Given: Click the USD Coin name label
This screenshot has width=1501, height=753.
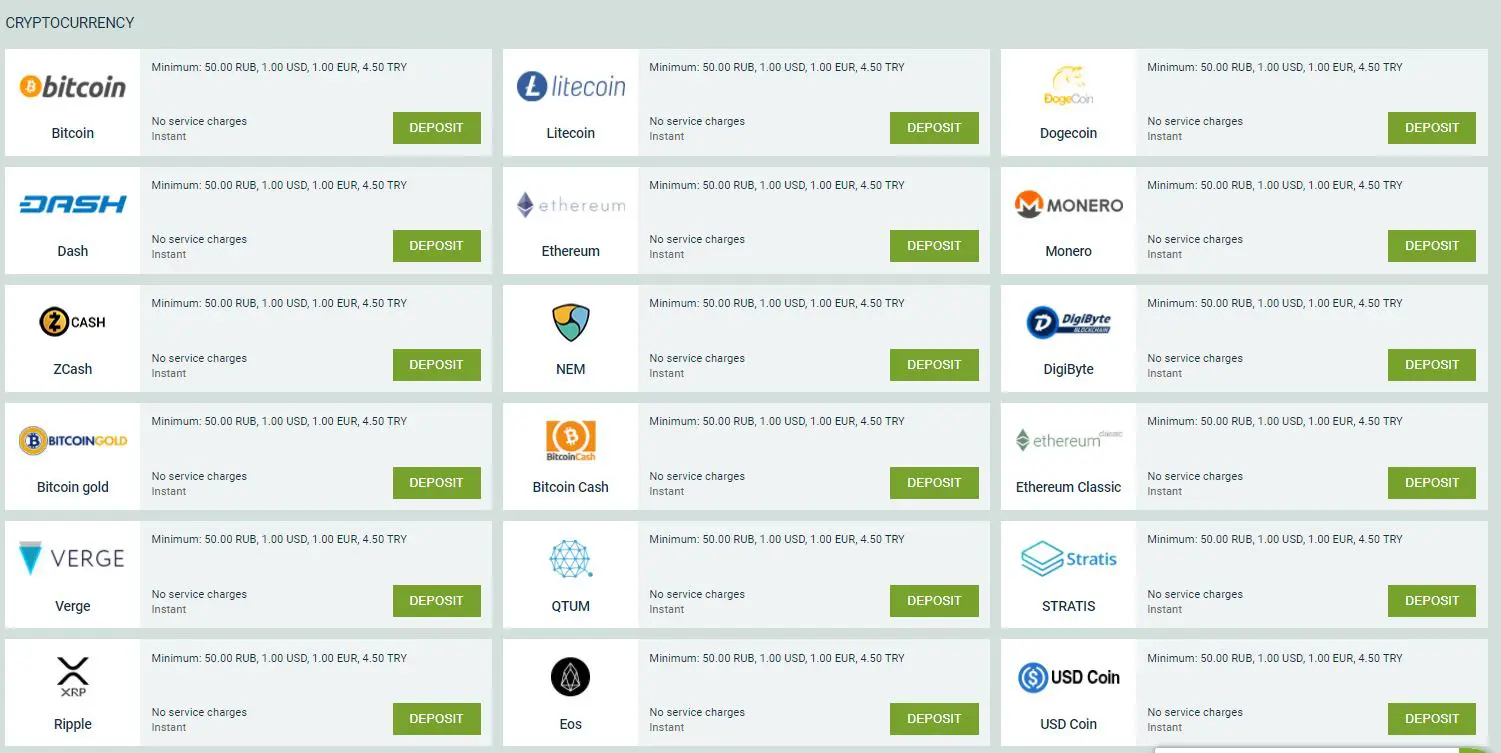Looking at the screenshot, I should tap(1068, 724).
